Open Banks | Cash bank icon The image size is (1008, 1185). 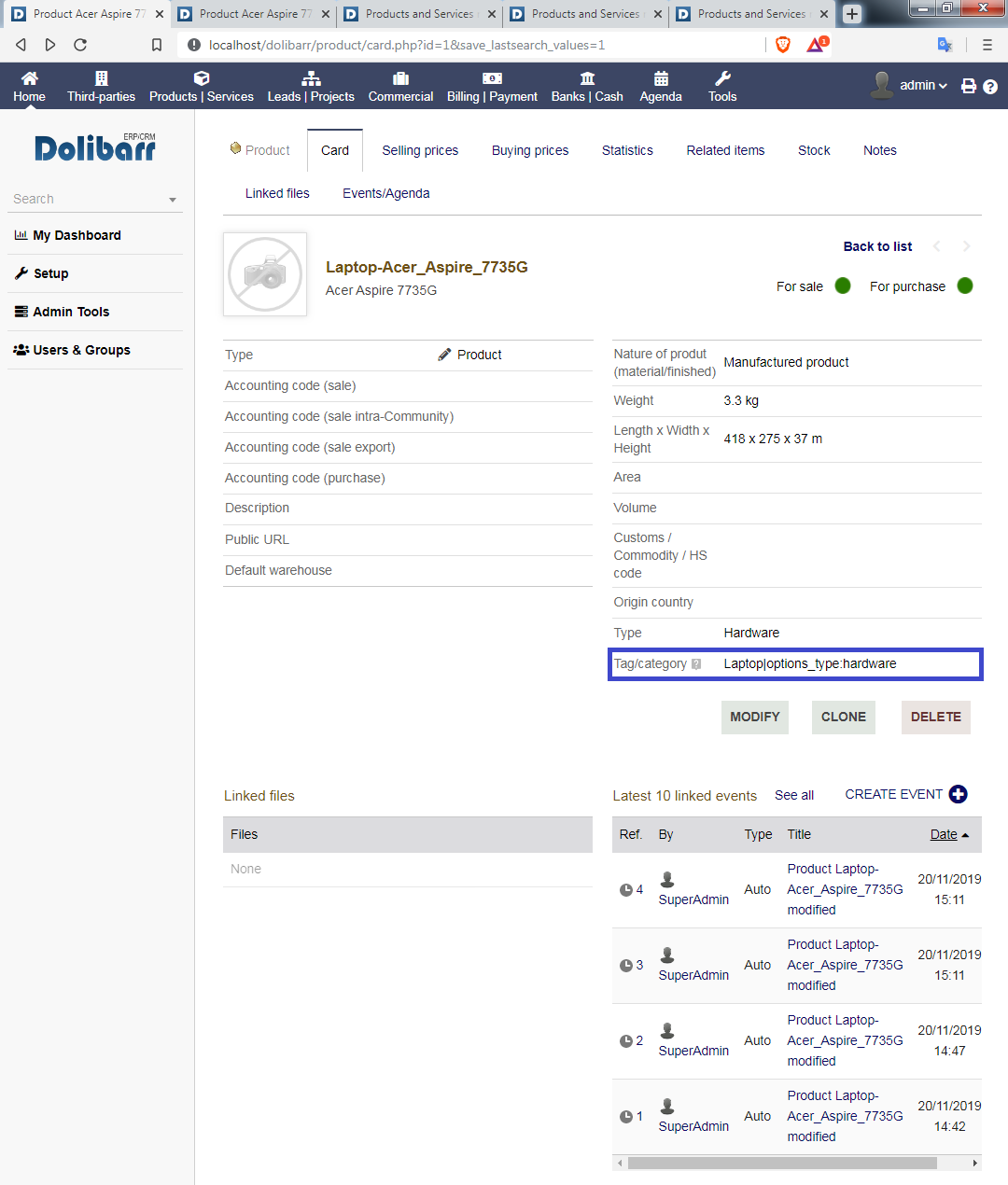(x=587, y=78)
